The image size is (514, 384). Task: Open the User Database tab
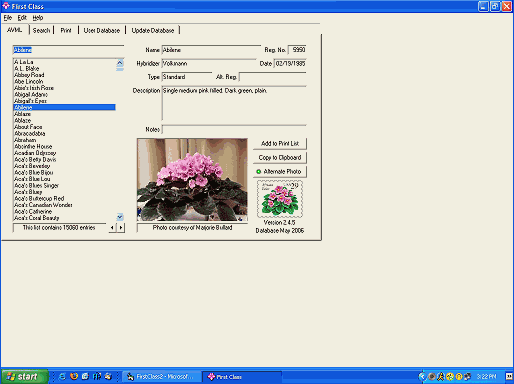point(102,30)
